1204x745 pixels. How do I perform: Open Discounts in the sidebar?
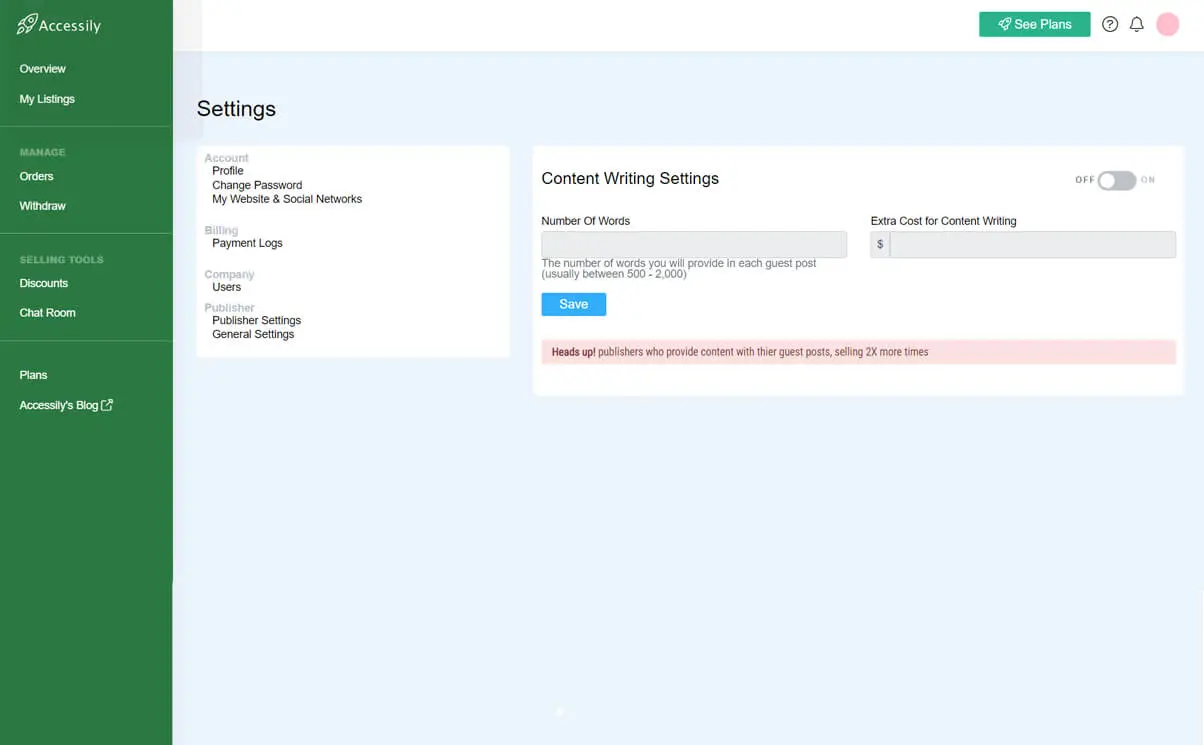coord(44,283)
